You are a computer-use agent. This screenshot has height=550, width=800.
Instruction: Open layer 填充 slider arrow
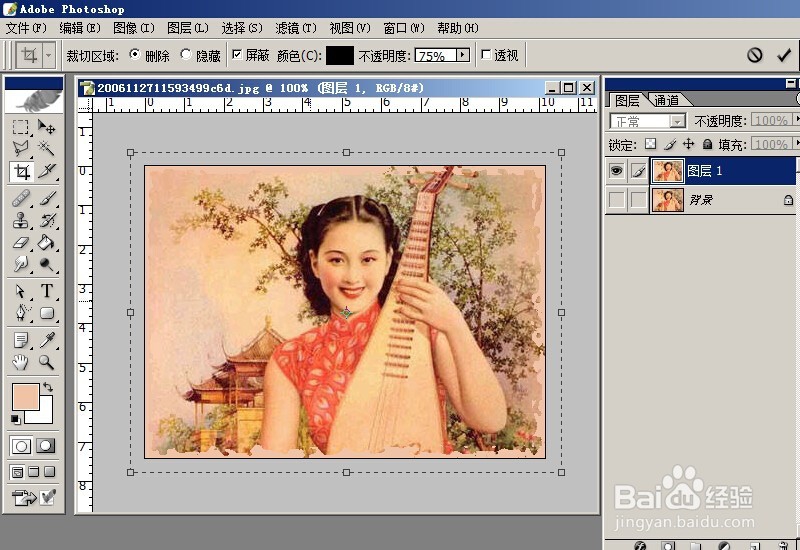point(797,143)
